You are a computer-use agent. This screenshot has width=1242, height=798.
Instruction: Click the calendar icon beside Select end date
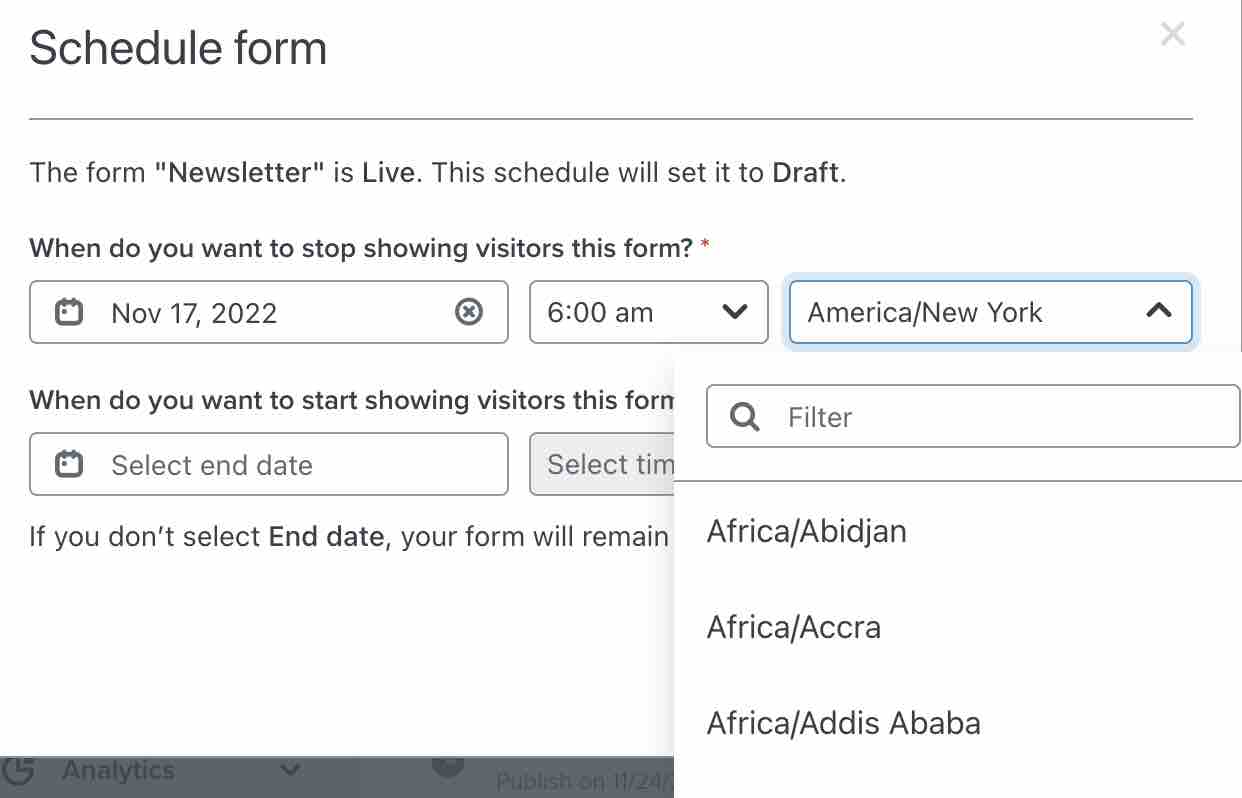coord(68,464)
